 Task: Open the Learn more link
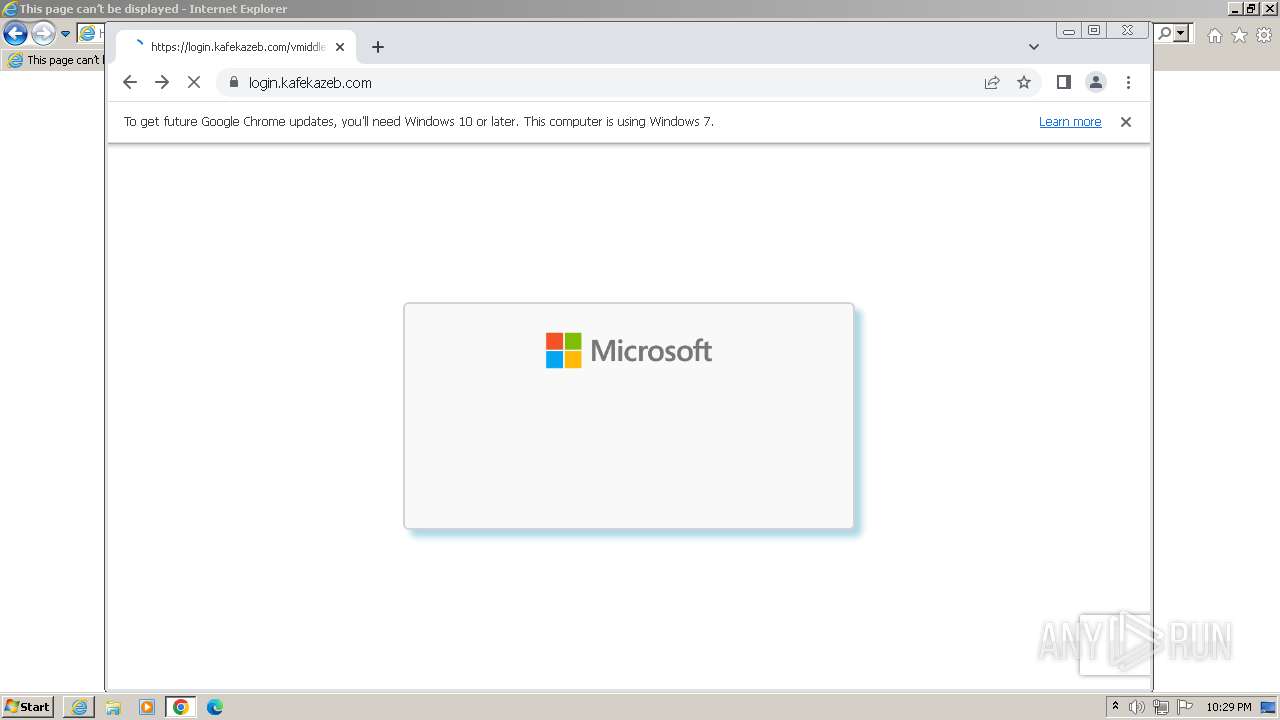point(1070,122)
